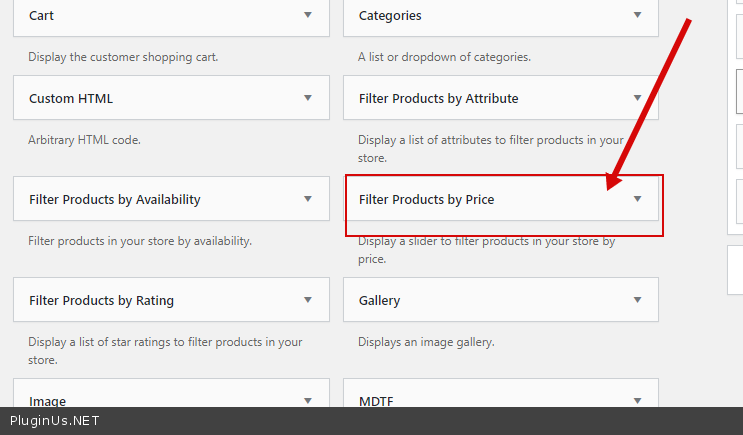Expand Filter Products by Rating arrow
Screen dimensions: 743x435
tap(308, 300)
